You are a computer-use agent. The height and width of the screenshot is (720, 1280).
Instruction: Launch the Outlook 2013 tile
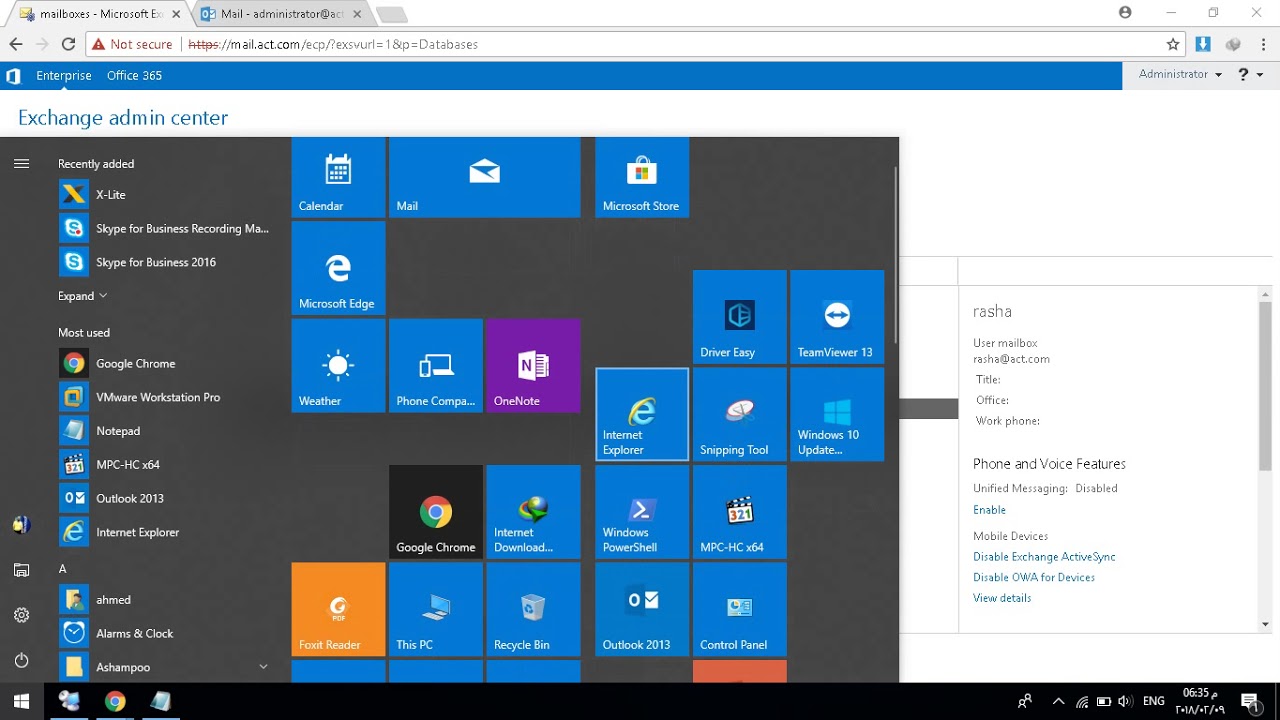coord(642,609)
